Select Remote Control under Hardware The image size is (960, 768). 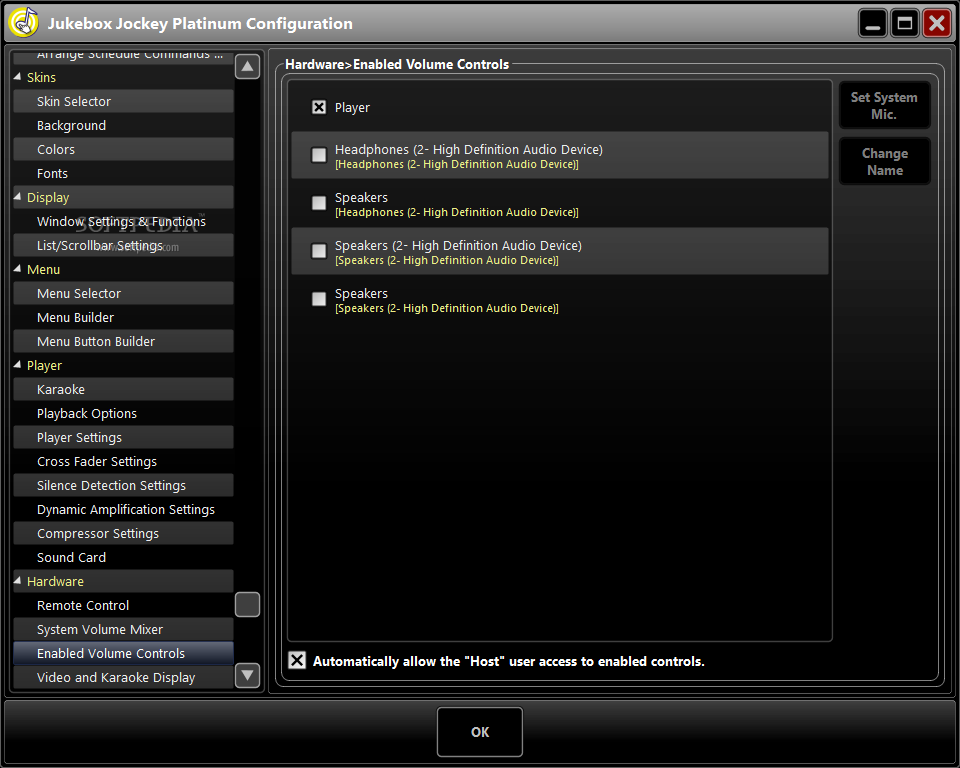click(123, 605)
